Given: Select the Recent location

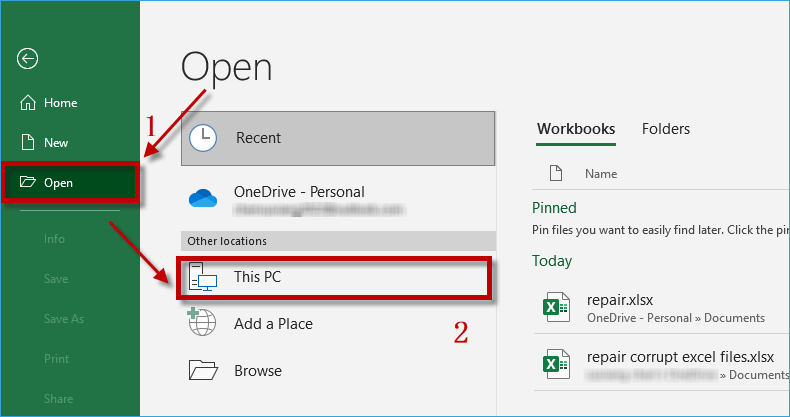Looking at the screenshot, I should (x=338, y=138).
